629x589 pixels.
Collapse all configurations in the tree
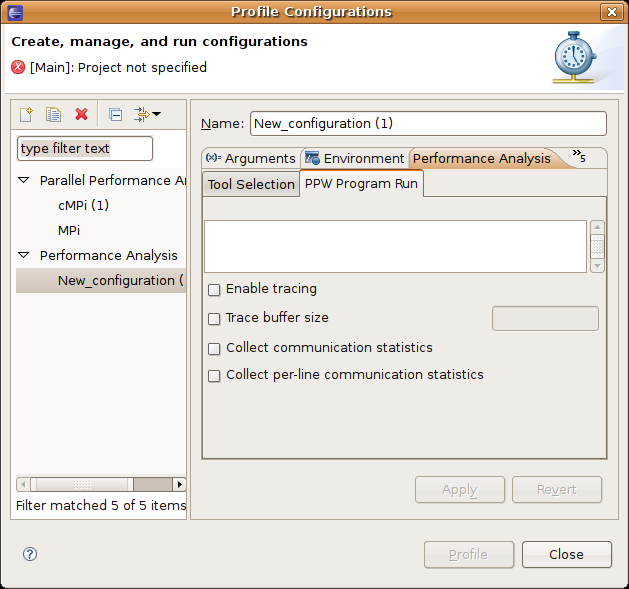[116, 115]
